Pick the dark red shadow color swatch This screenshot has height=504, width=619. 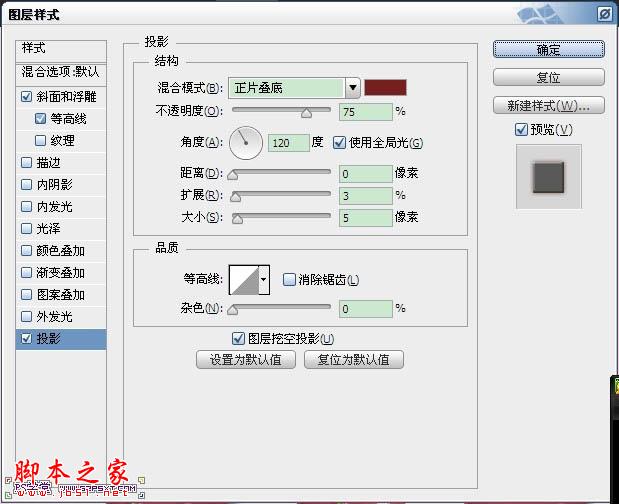point(385,88)
